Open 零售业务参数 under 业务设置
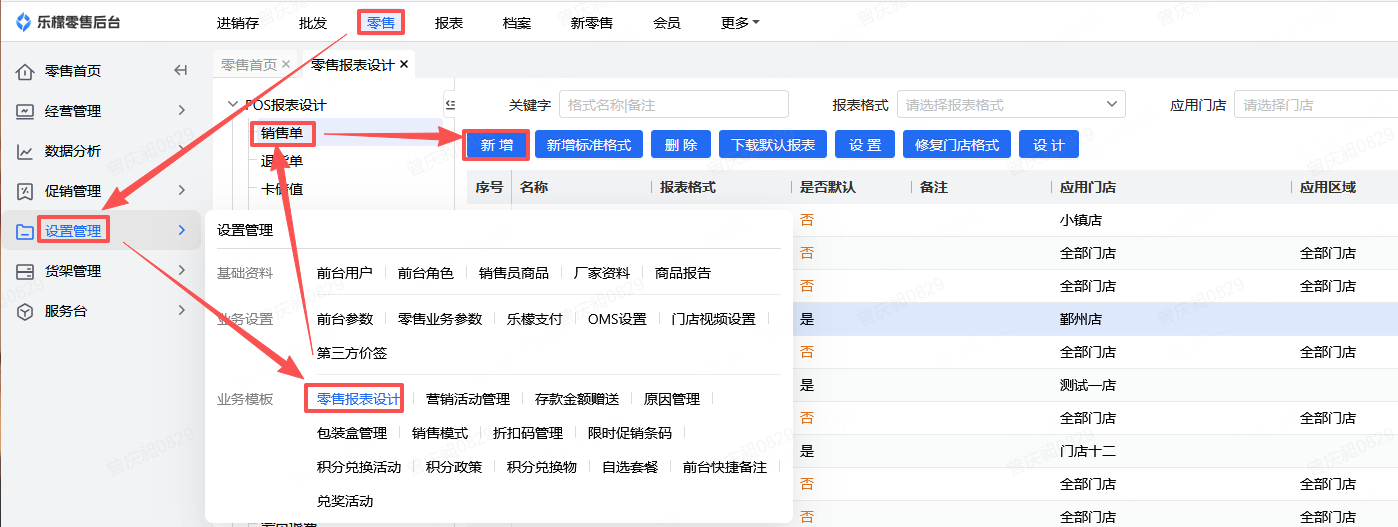The width and height of the screenshot is (1398, 527). [440, 319]
